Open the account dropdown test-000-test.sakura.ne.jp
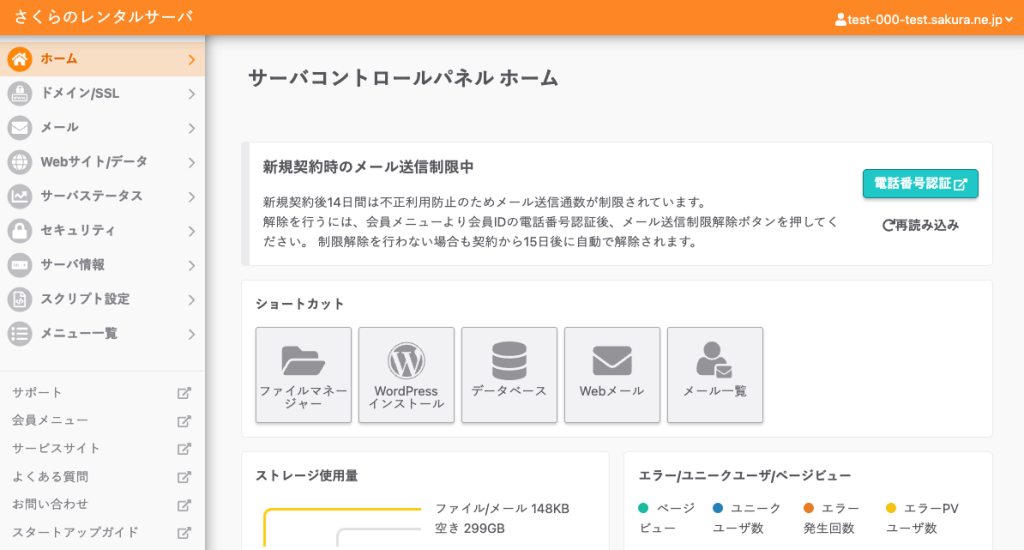 point(923,20)
